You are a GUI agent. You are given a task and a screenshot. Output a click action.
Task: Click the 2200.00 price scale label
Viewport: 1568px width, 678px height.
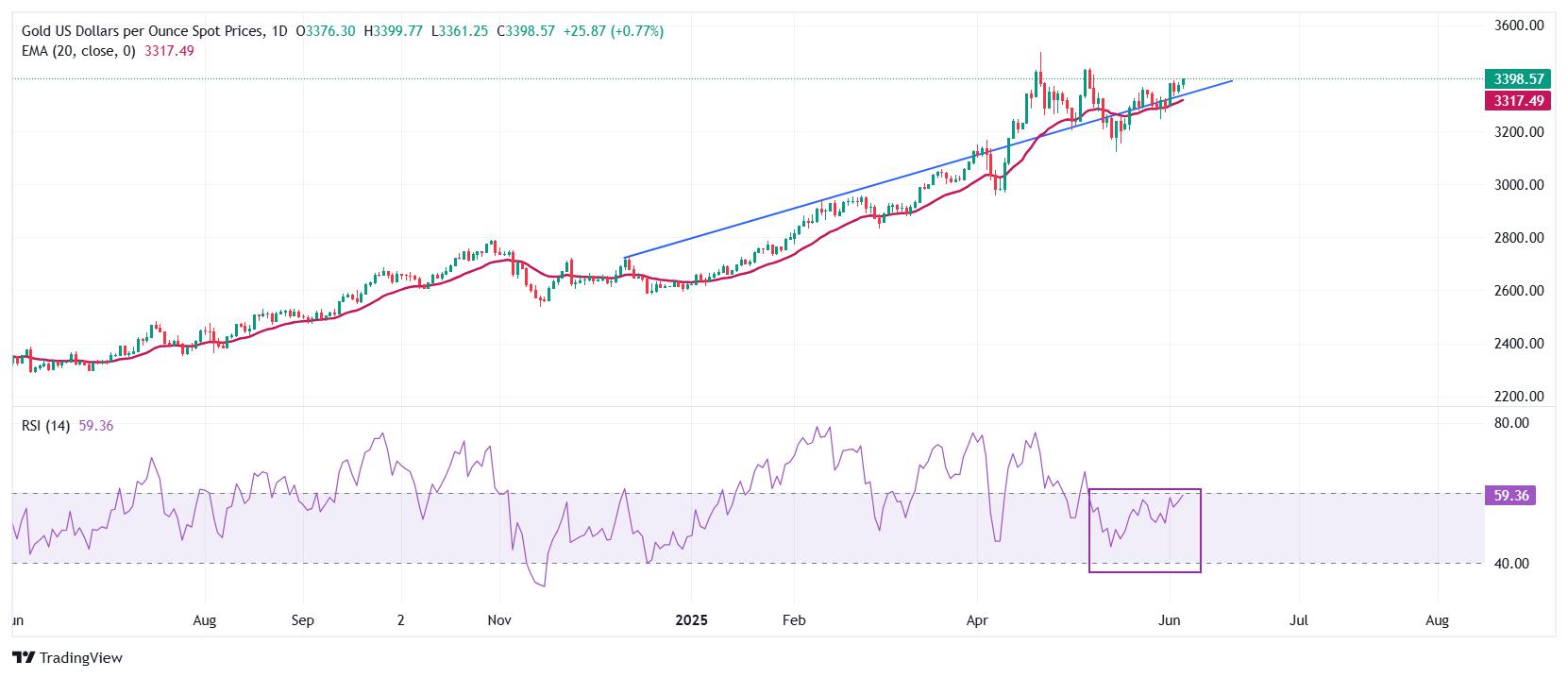click(x=1520, y=397)
